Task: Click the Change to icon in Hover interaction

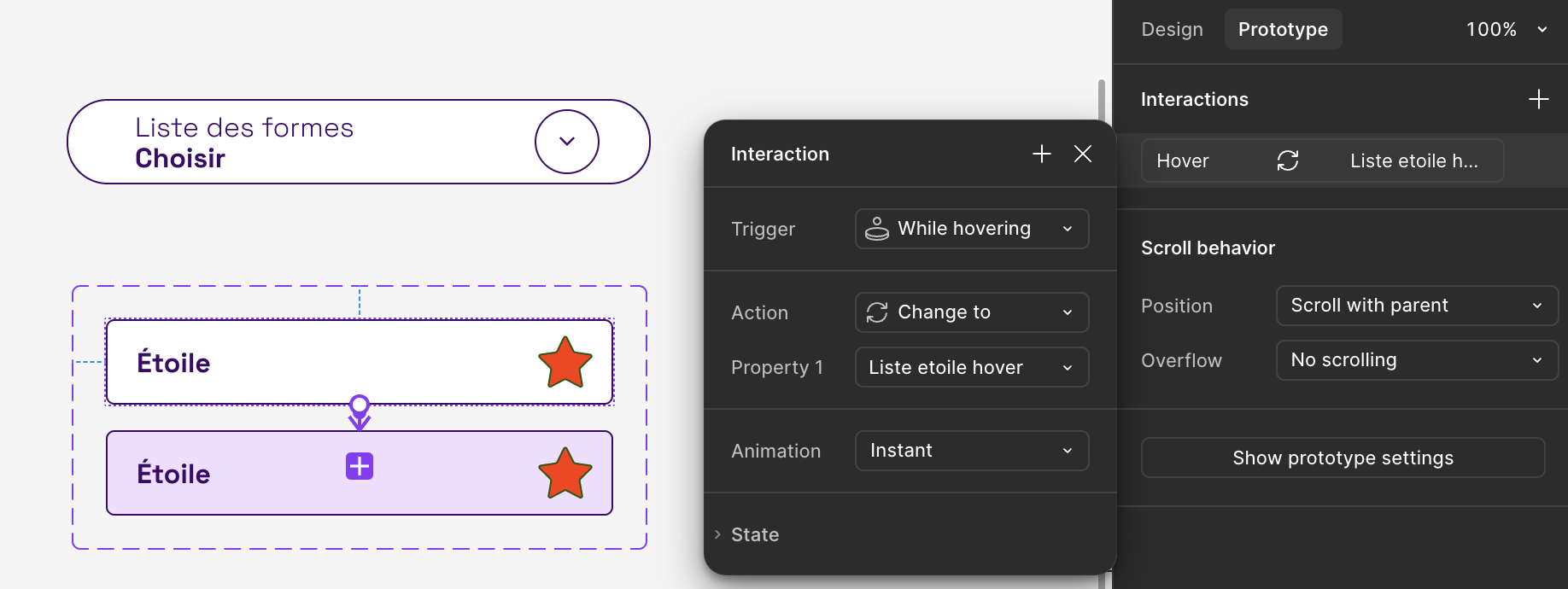Action: [1288, 160]
